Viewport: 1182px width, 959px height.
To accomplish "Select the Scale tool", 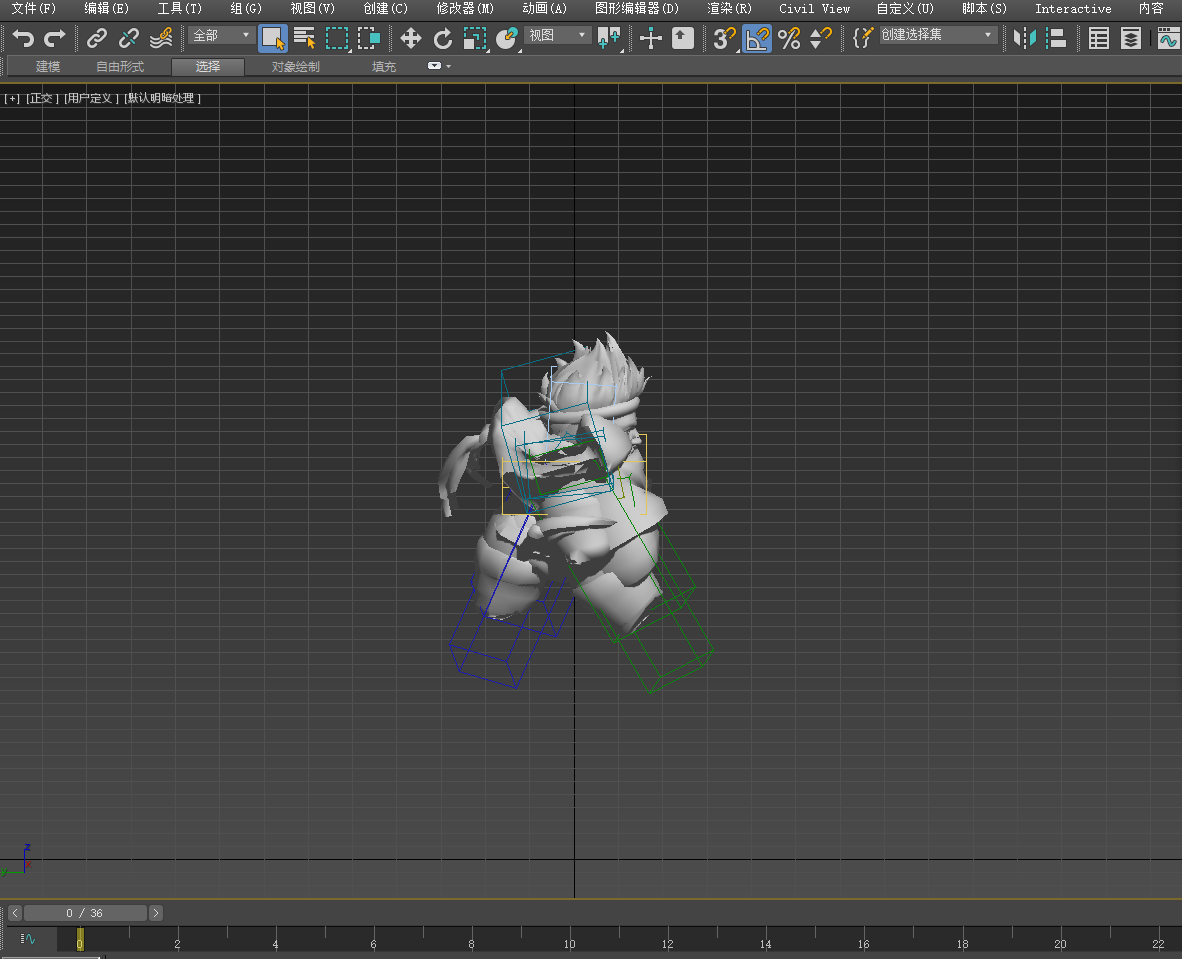I will click(x=475, y=38).
